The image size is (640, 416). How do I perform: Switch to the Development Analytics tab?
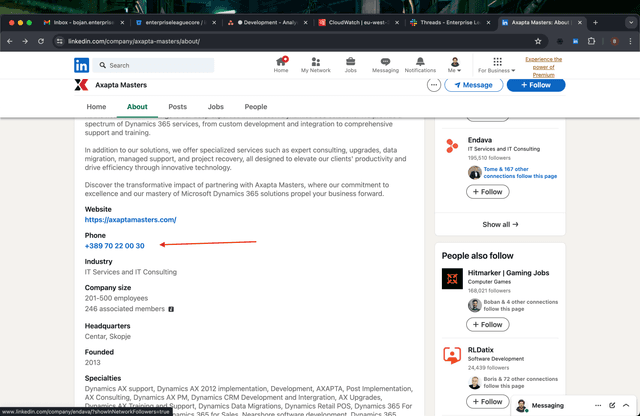267,22
